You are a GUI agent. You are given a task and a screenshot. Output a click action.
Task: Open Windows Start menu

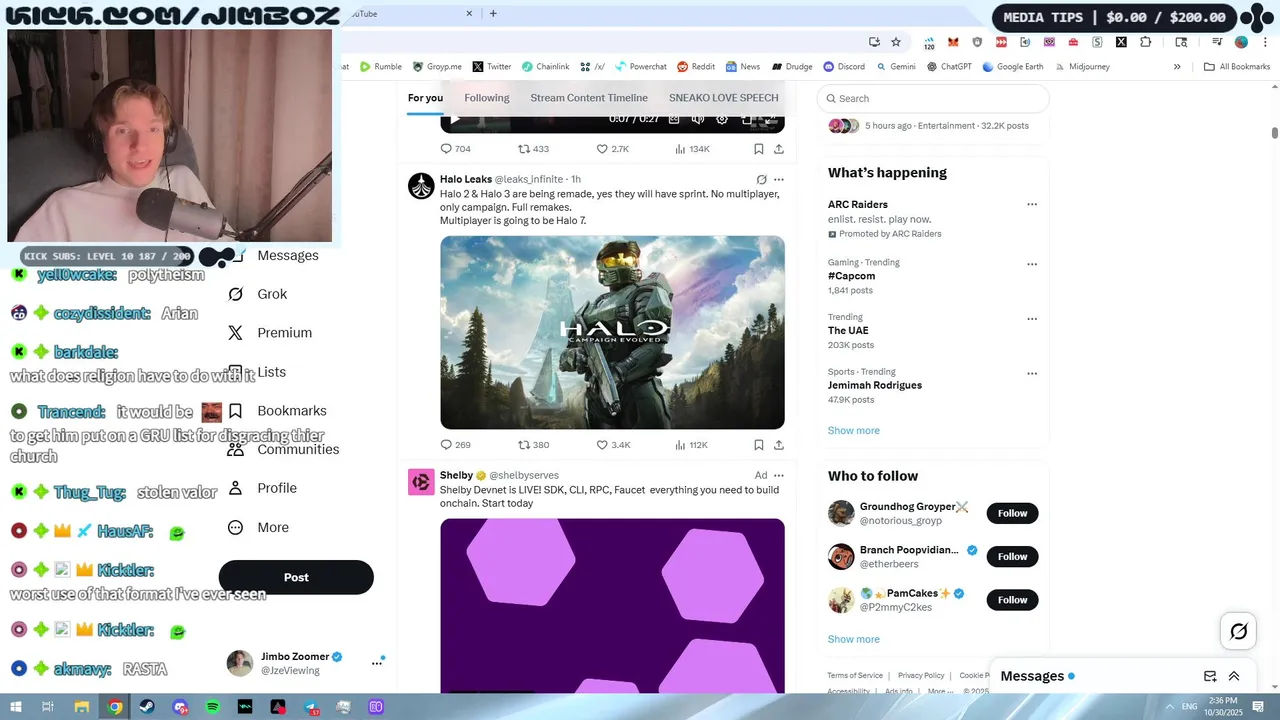17,707
